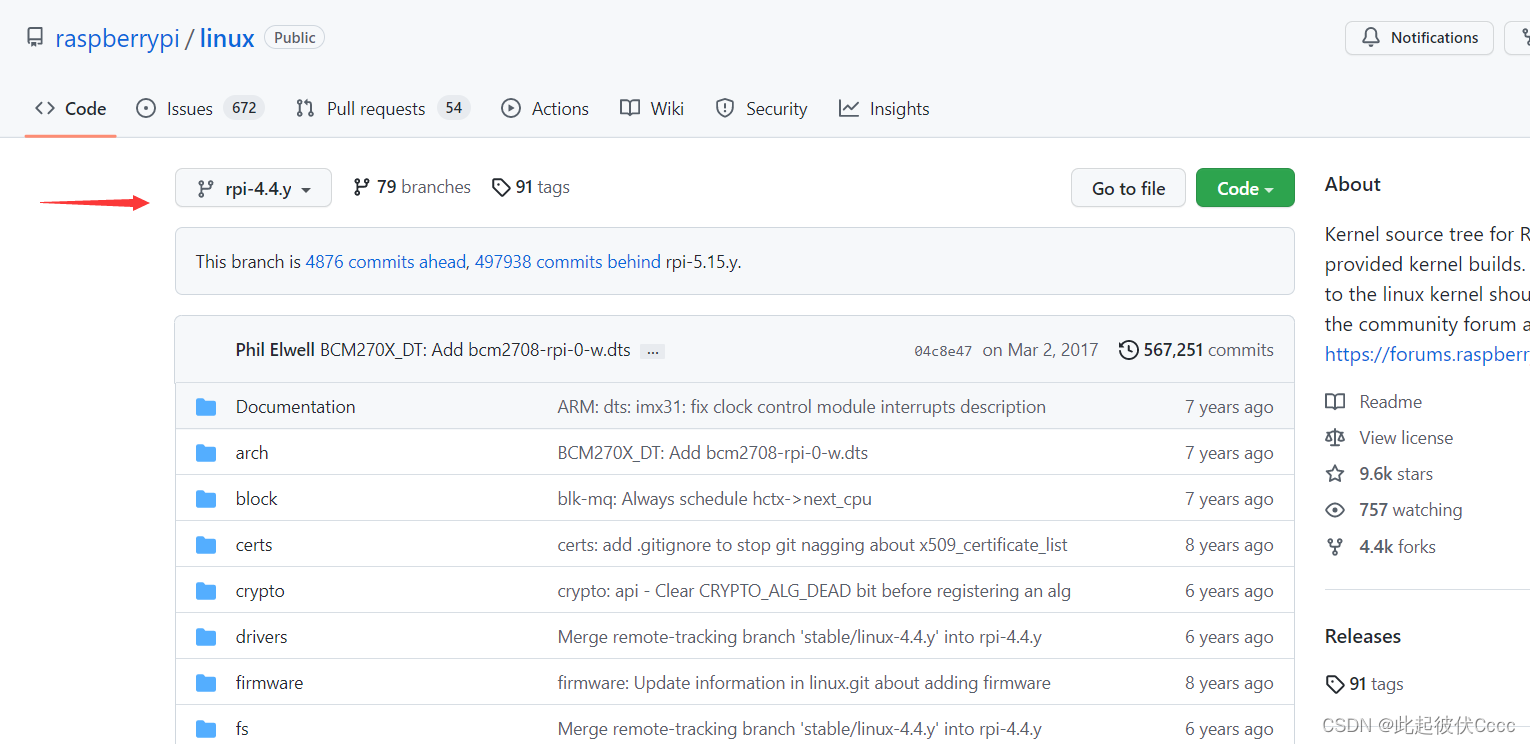Click the firmware folder icon

[206, 683]
